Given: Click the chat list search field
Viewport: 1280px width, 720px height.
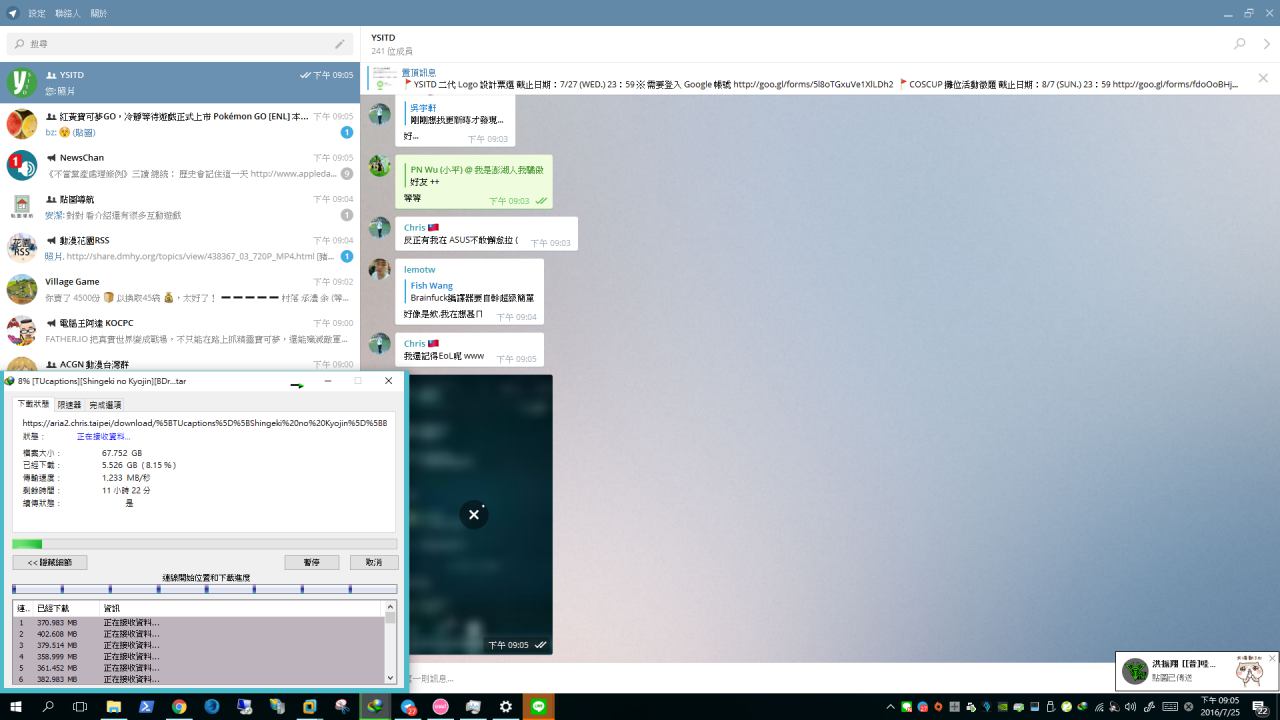Looking at the screenshot, I should click(x=180, y=44).
